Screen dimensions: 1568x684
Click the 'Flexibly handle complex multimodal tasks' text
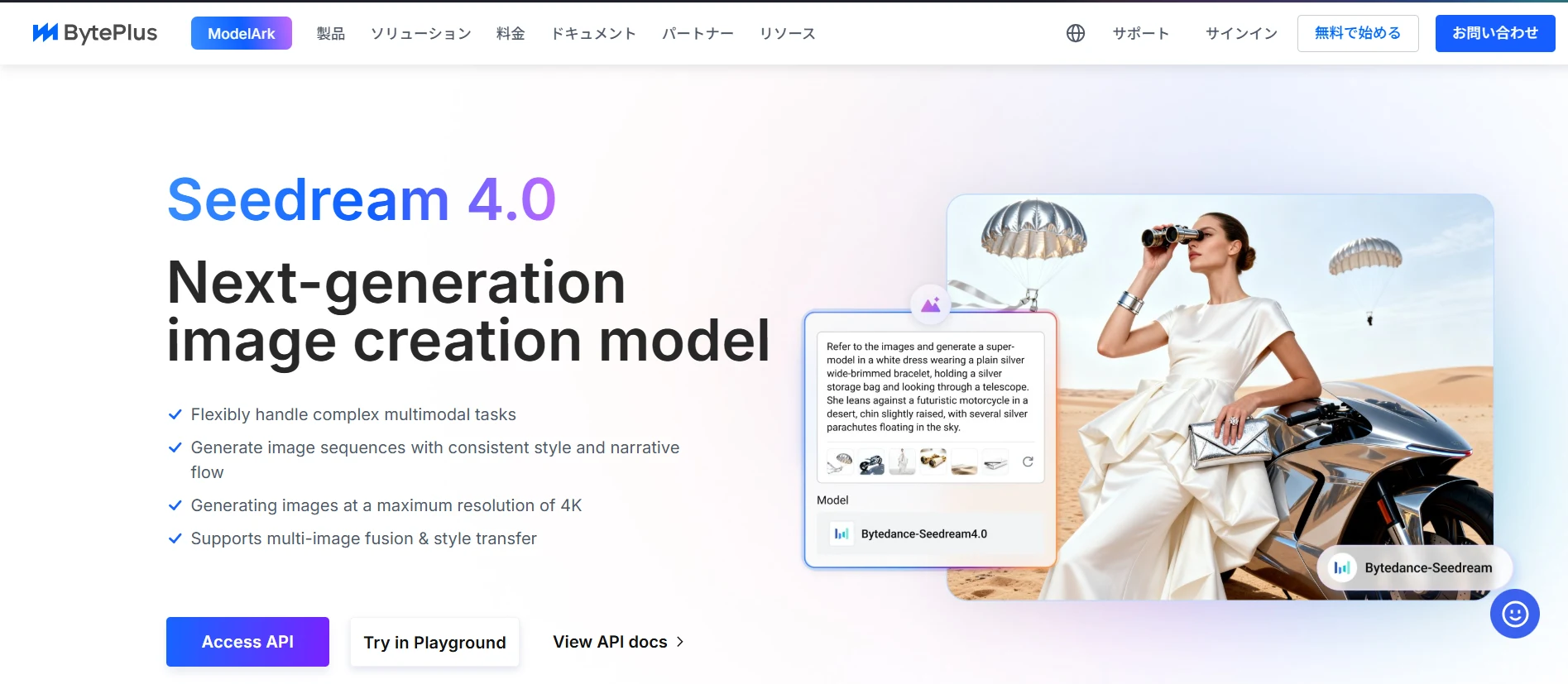pos(353,414)
